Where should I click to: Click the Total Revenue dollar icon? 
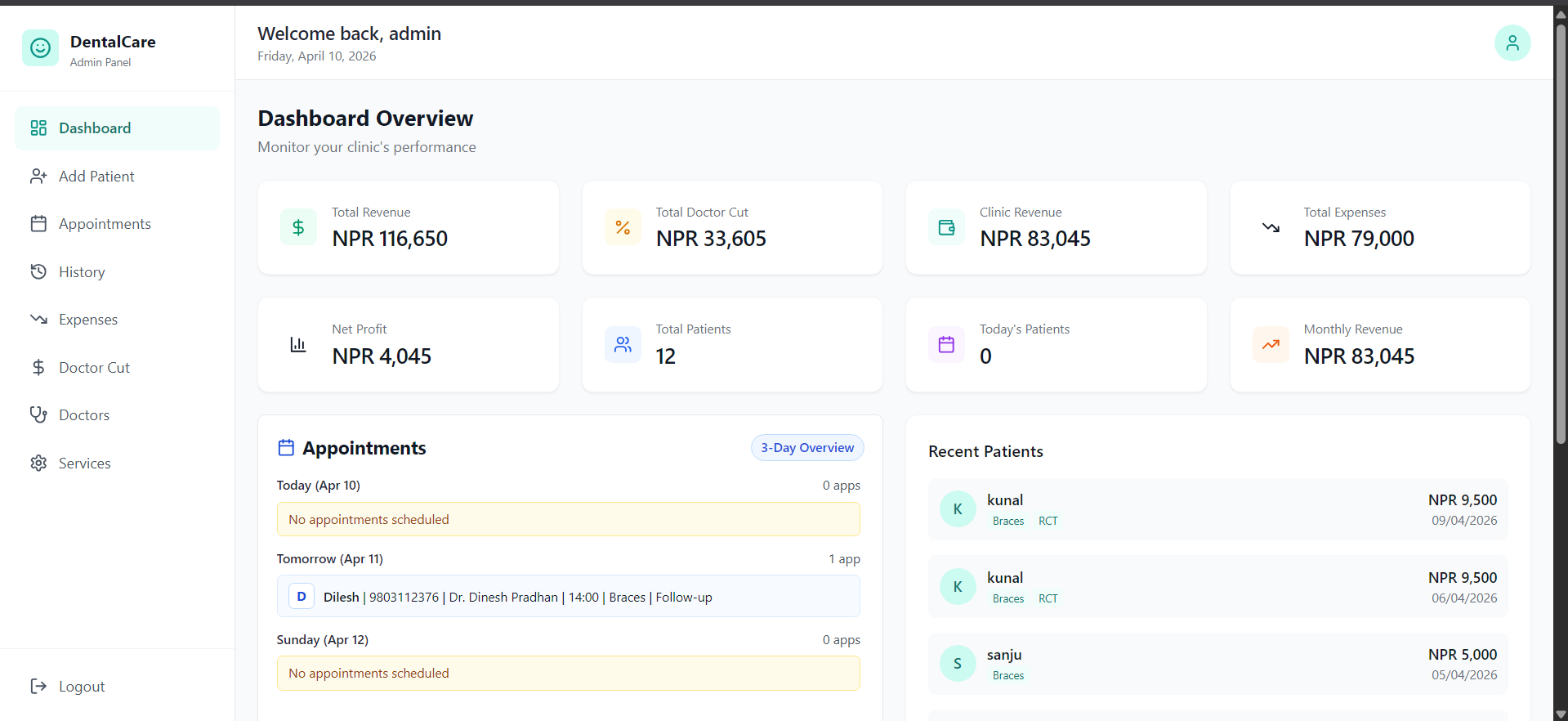tap(298, 227)
